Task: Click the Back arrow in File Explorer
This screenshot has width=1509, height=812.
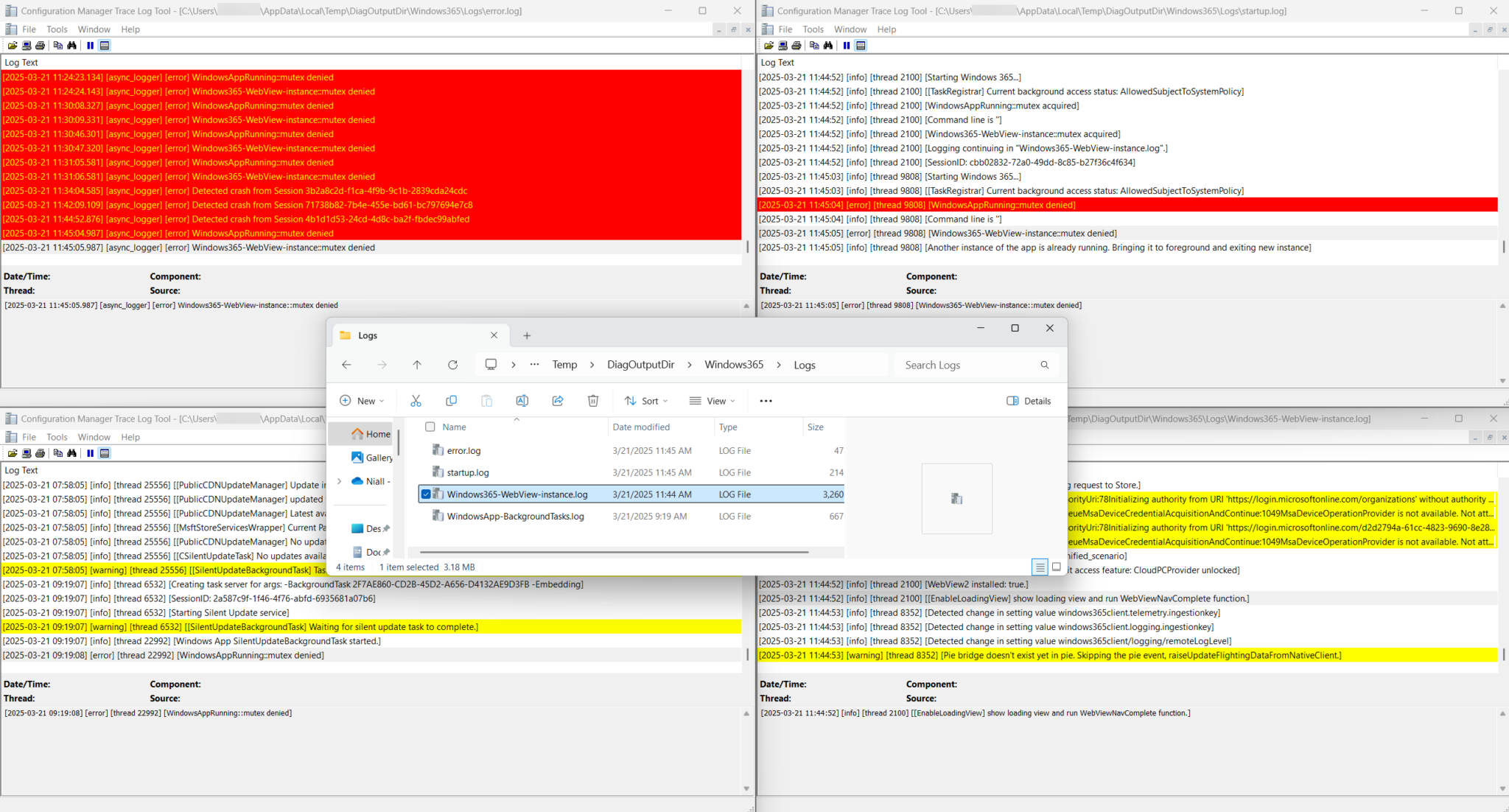Action: (346, 365)
